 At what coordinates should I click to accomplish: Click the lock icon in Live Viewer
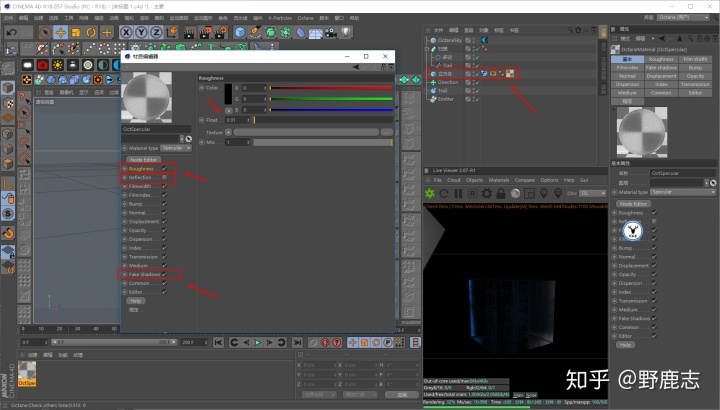click(x=501, y=193)
